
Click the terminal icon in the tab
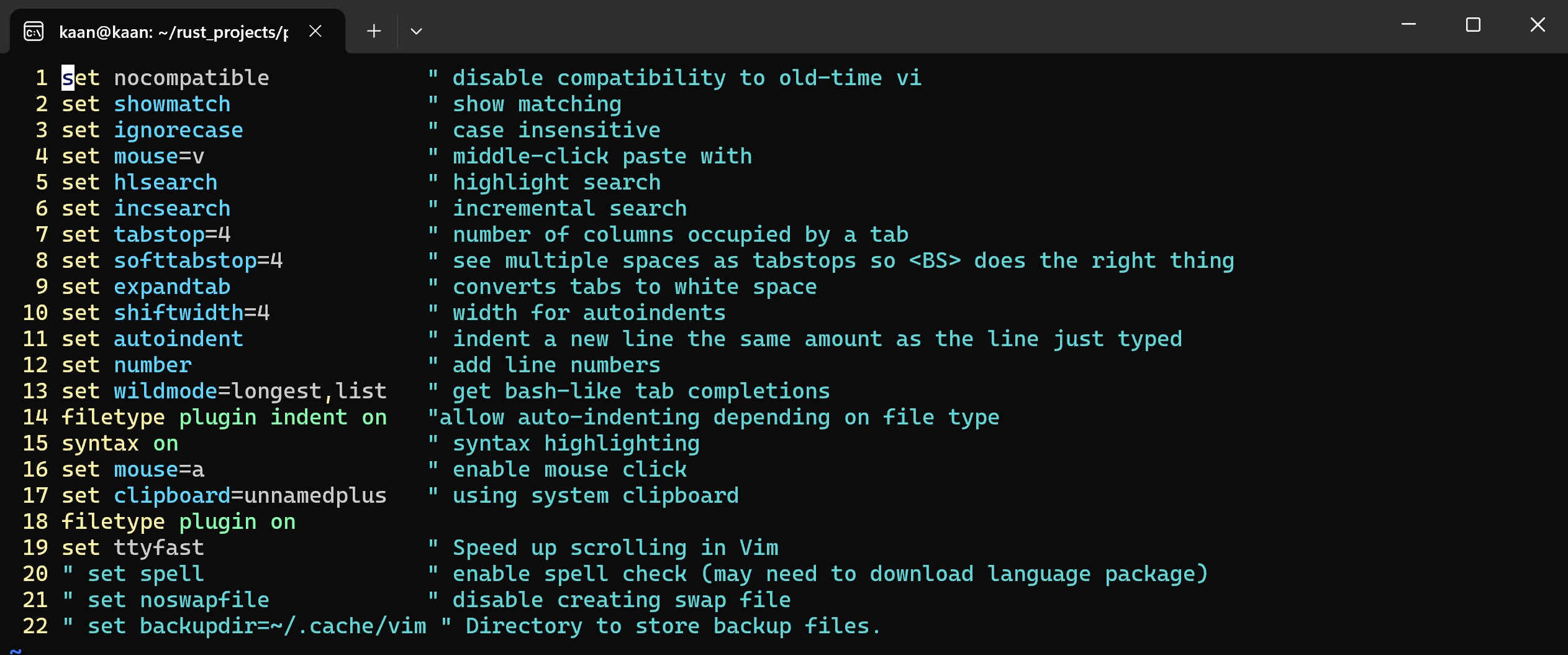34,31
